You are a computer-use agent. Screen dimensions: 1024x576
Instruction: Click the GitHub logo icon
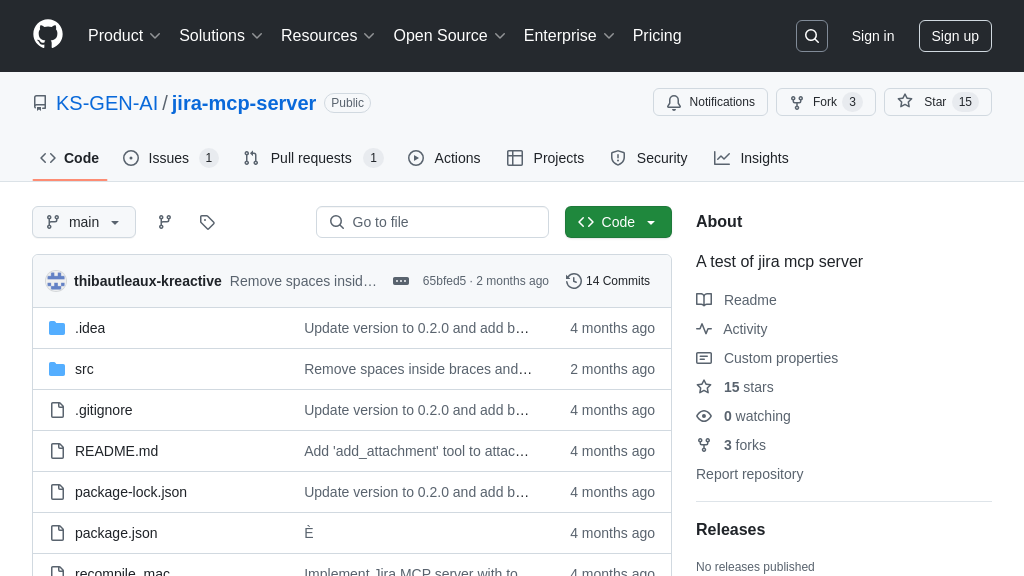[48, 35]
